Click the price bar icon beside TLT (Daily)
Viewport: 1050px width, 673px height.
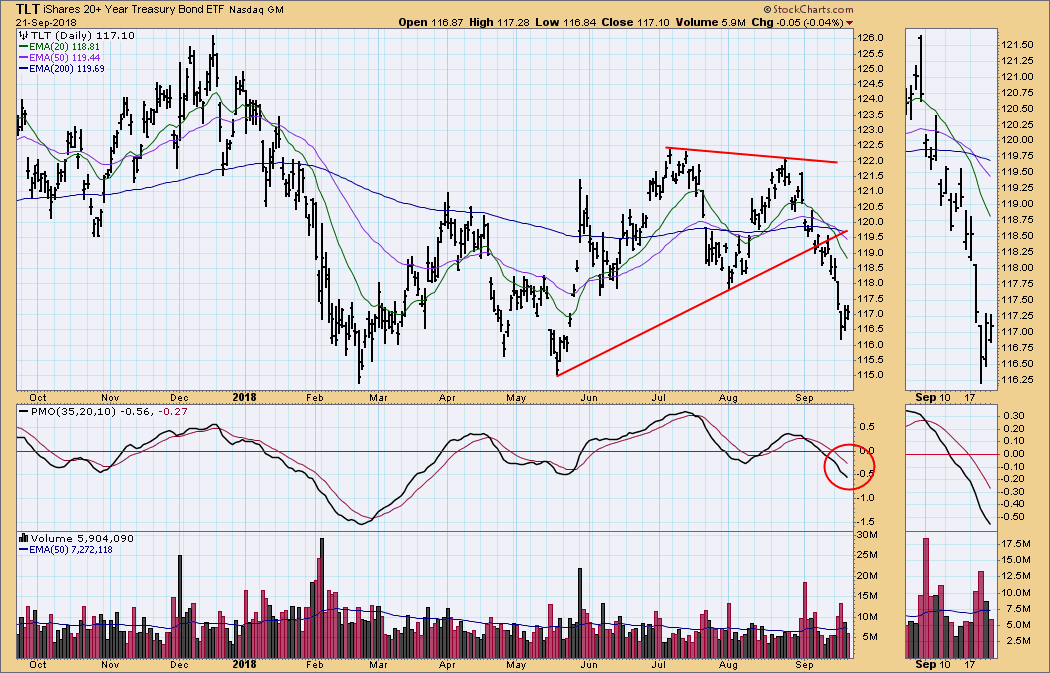[x=24, y=35]
